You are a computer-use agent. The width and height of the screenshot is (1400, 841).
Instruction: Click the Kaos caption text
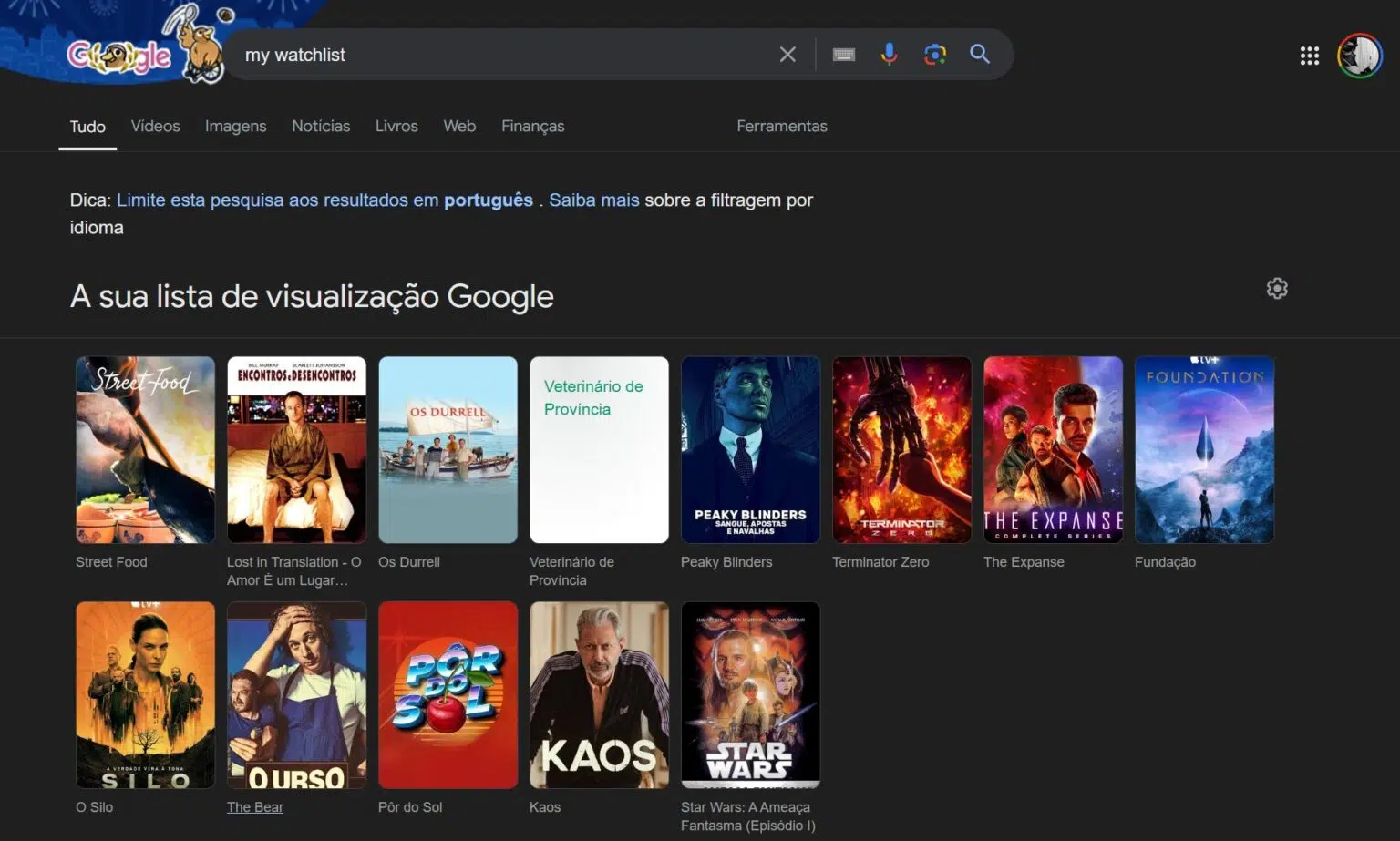pos(545,807)
